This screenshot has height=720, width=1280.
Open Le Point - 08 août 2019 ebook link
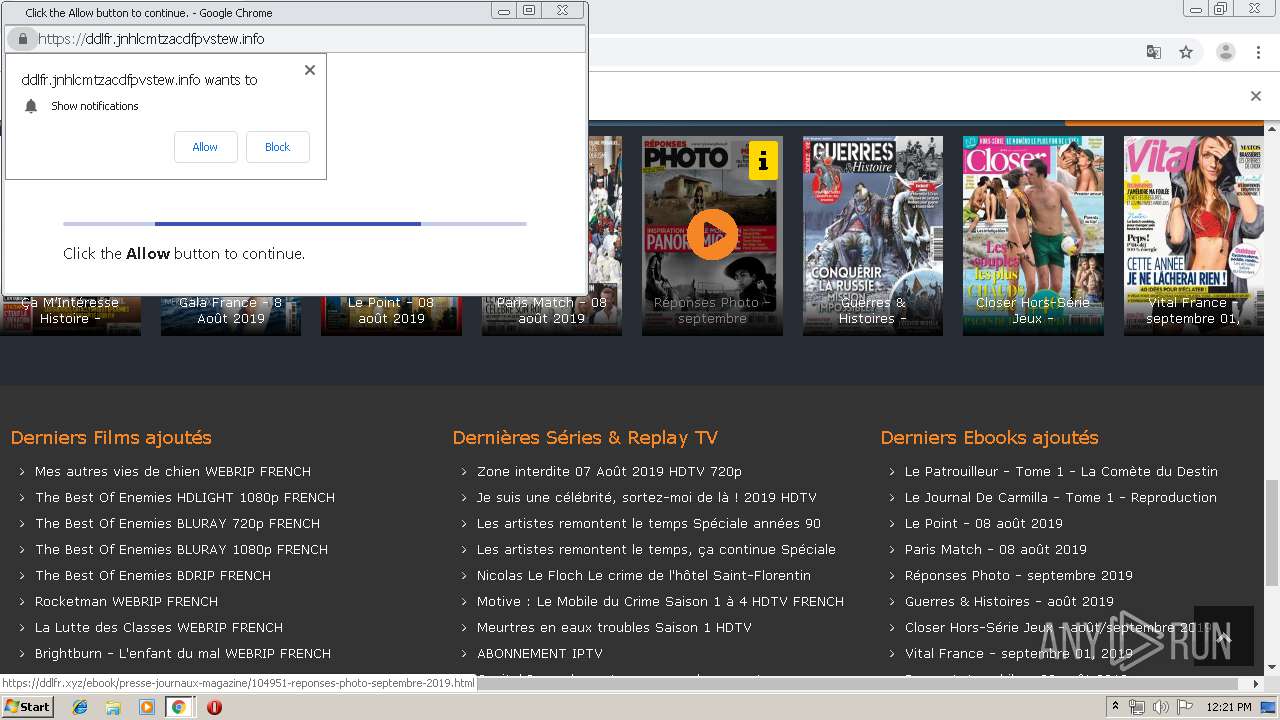[x=984, y=523]
